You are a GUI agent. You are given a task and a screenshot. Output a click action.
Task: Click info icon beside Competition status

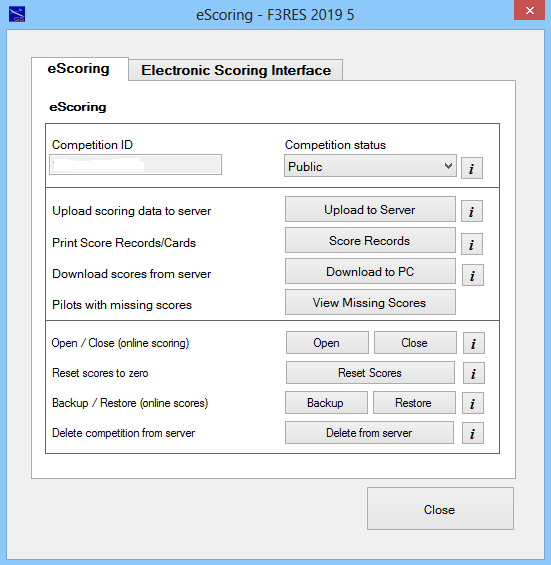tap(472, 168)
